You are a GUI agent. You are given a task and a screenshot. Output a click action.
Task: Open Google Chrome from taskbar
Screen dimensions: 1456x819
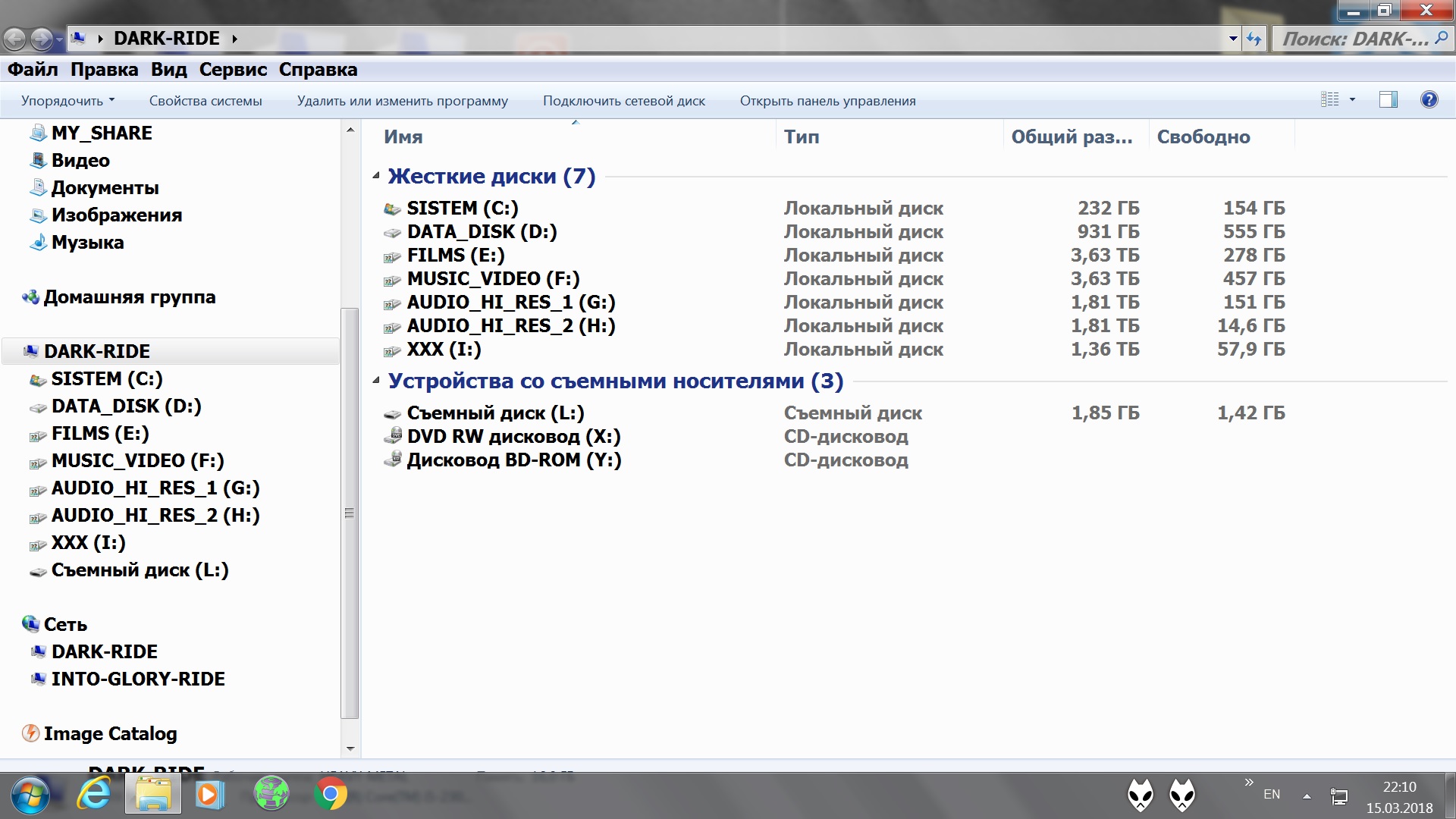(x=331, y=794)
